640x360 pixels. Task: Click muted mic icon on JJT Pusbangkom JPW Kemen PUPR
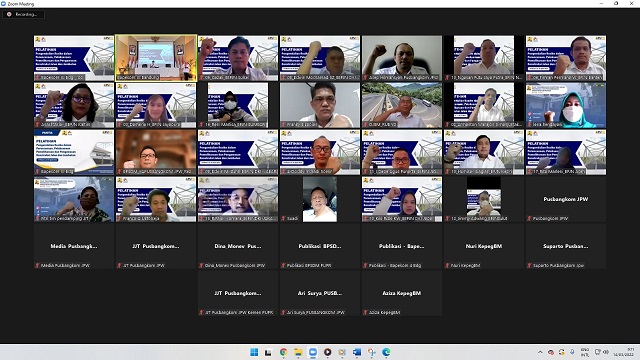pyautogui.click(x=201, y=313)
